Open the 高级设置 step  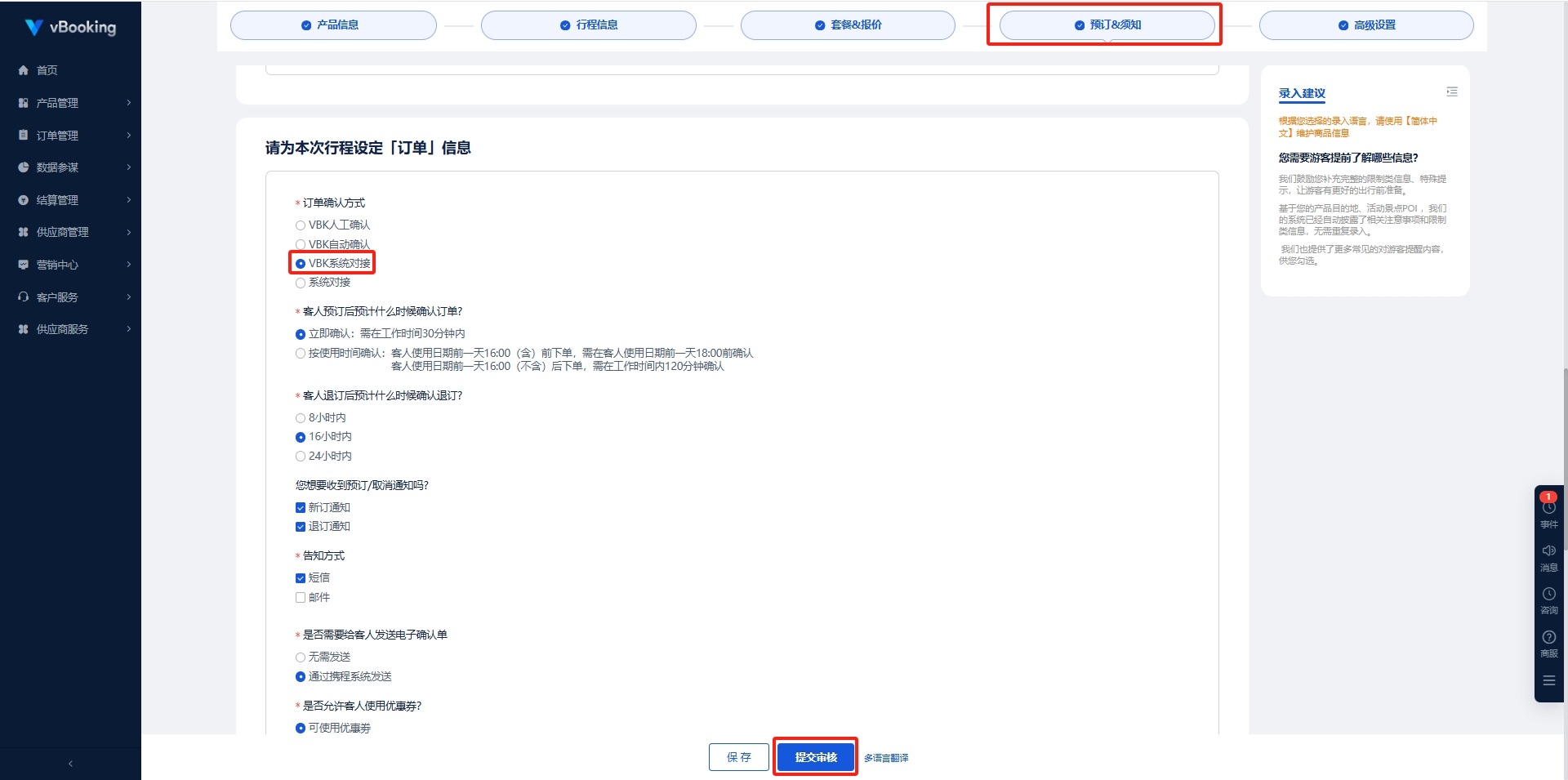coord(1365,25)
